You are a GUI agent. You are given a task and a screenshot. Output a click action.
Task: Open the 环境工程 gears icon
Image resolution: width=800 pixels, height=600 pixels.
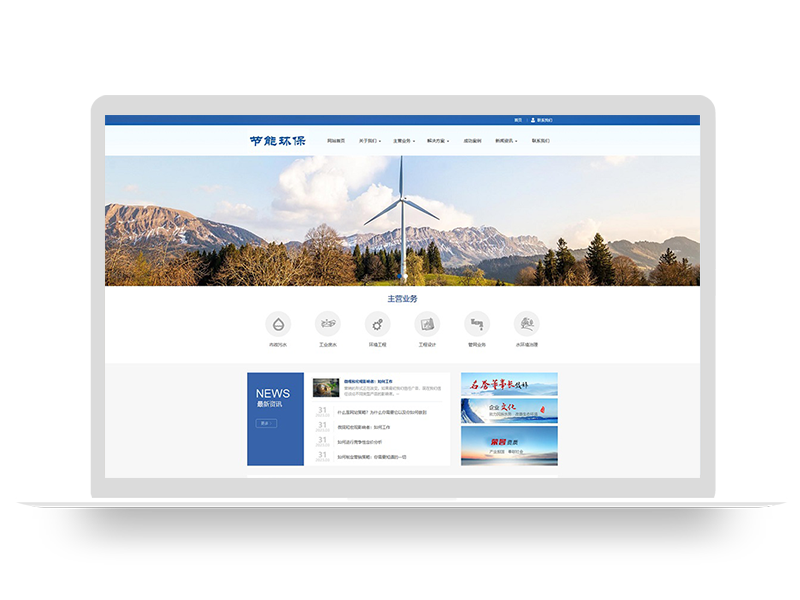(x=377, y=324)
